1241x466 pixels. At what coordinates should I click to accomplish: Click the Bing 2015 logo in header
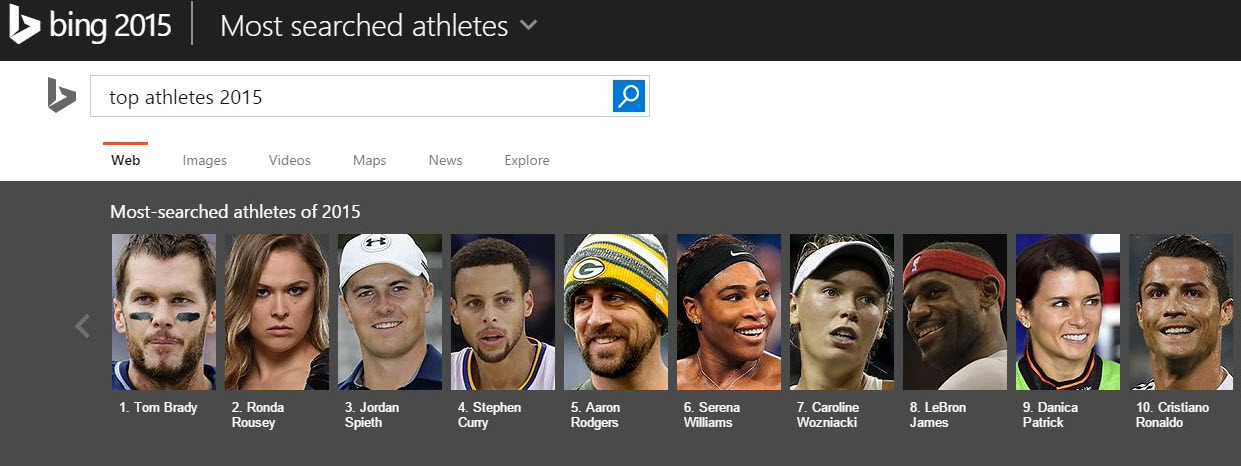[x=91, y=26]
